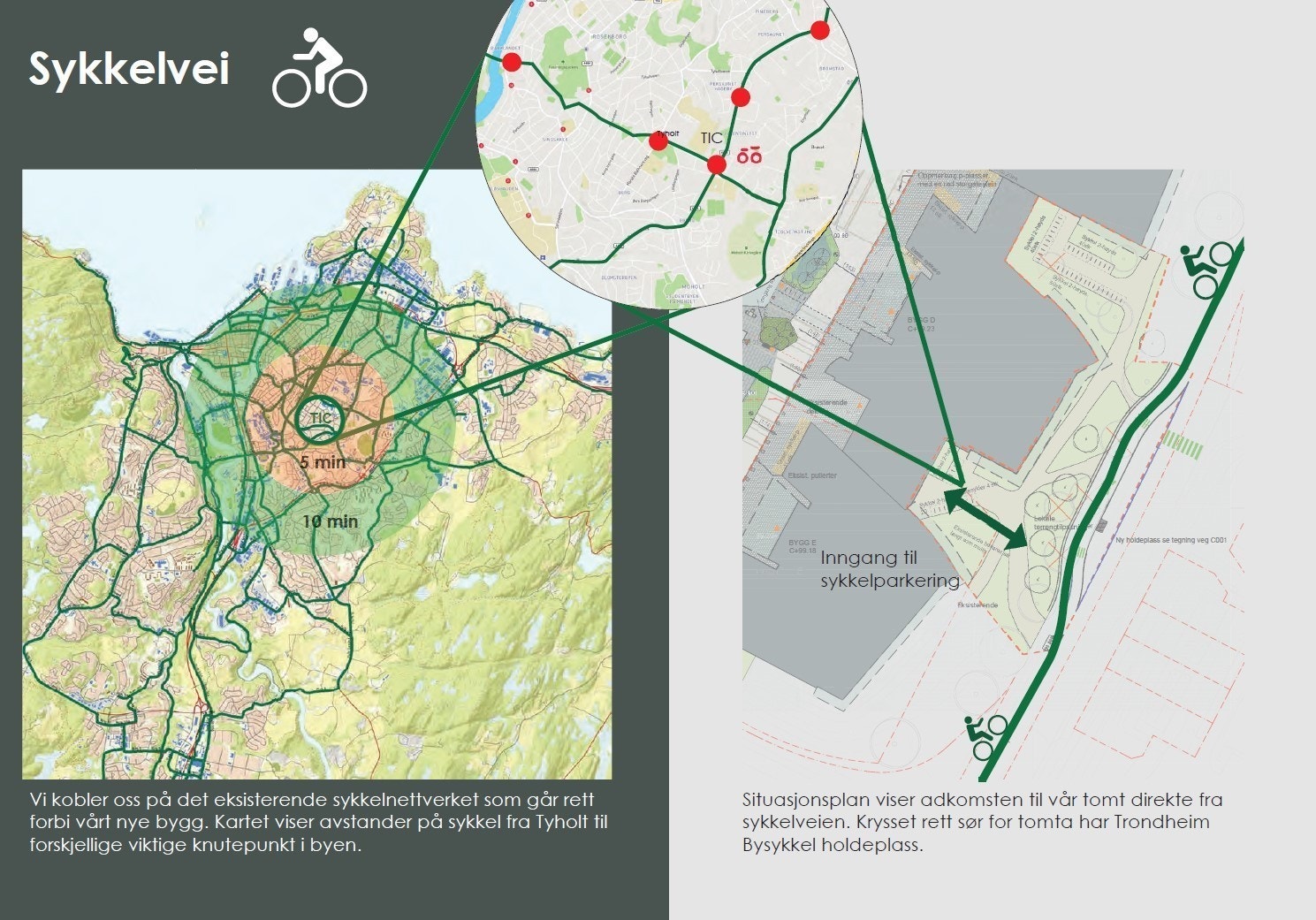Click the '5 min' label on the map
Viewport: 1316px width, 920px height.
pyautogui.click(x=323, y=462)
